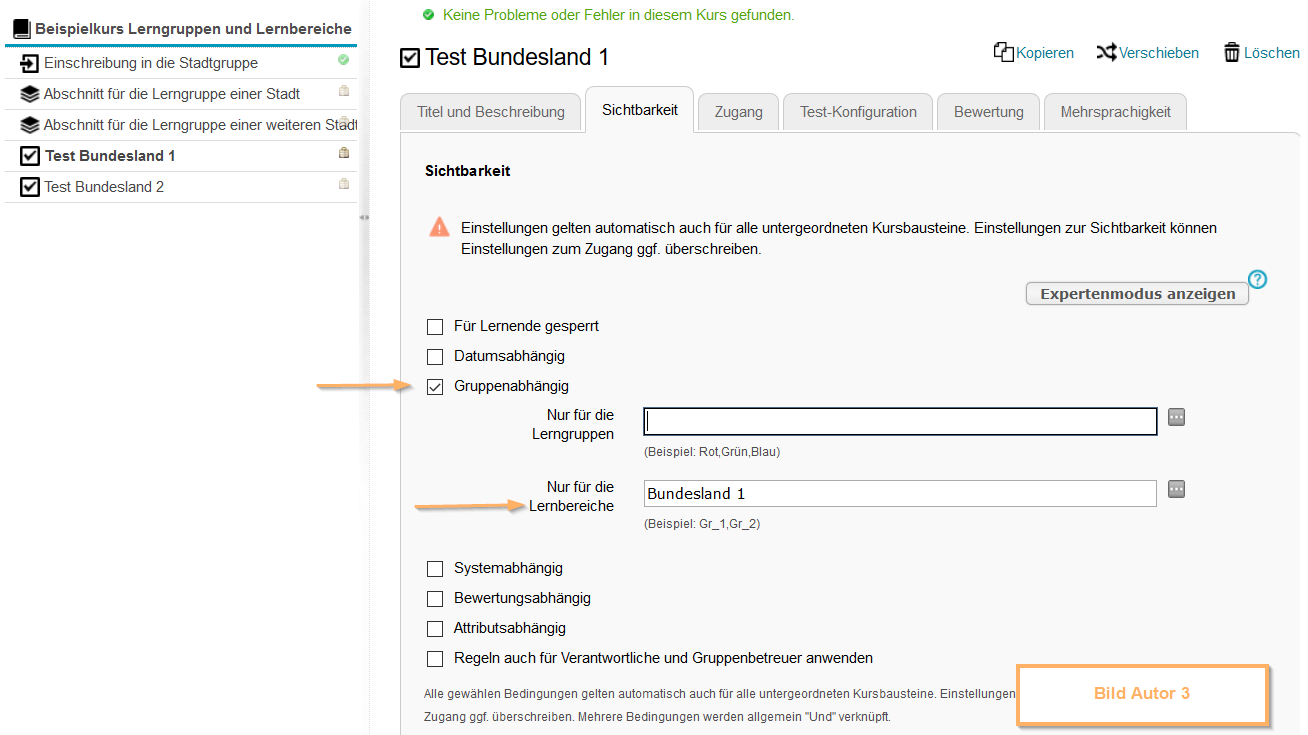Click the Expertenmodus anzeigen button
This screenshot has width=1308, height=735.
click(x=1137, y=294)
